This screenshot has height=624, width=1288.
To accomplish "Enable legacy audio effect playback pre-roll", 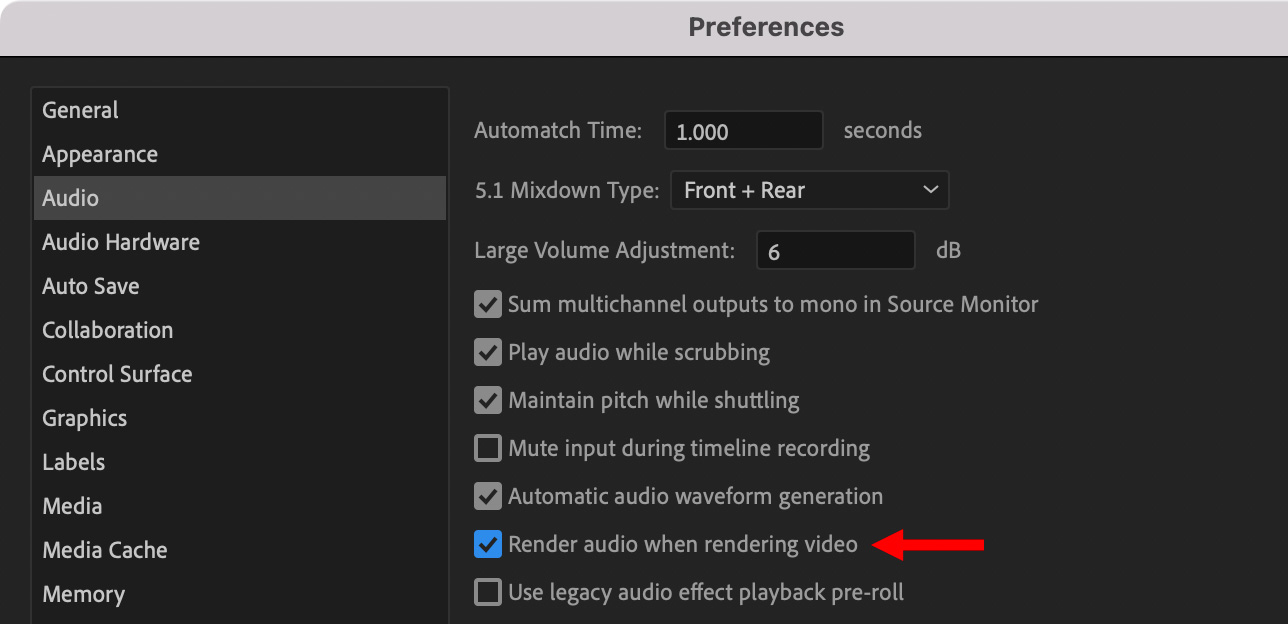I will pyautogui.click(x=488, y=592).
